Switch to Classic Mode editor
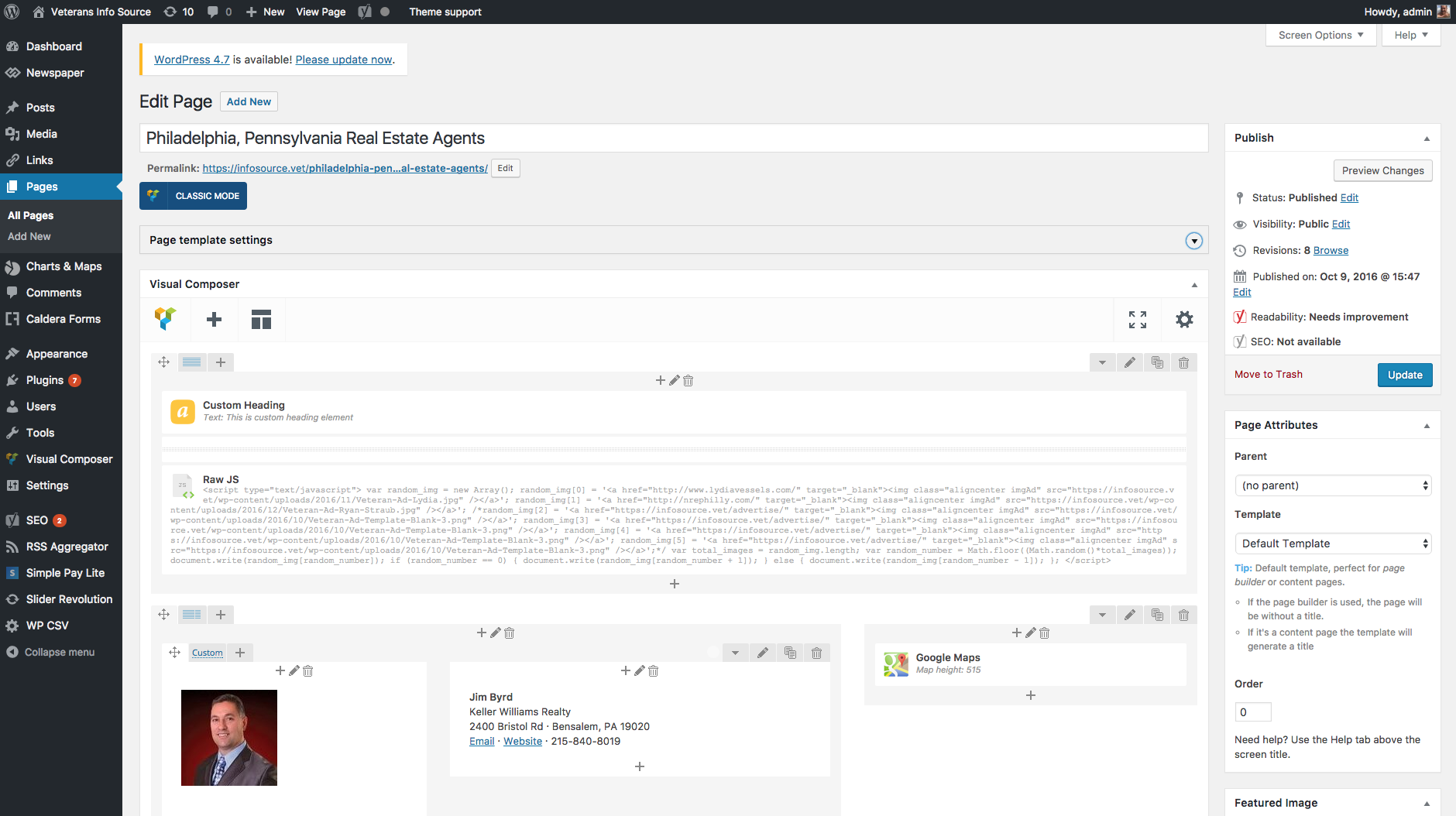The height and width of the screenshot is (816, 1456). pos(193,196)
